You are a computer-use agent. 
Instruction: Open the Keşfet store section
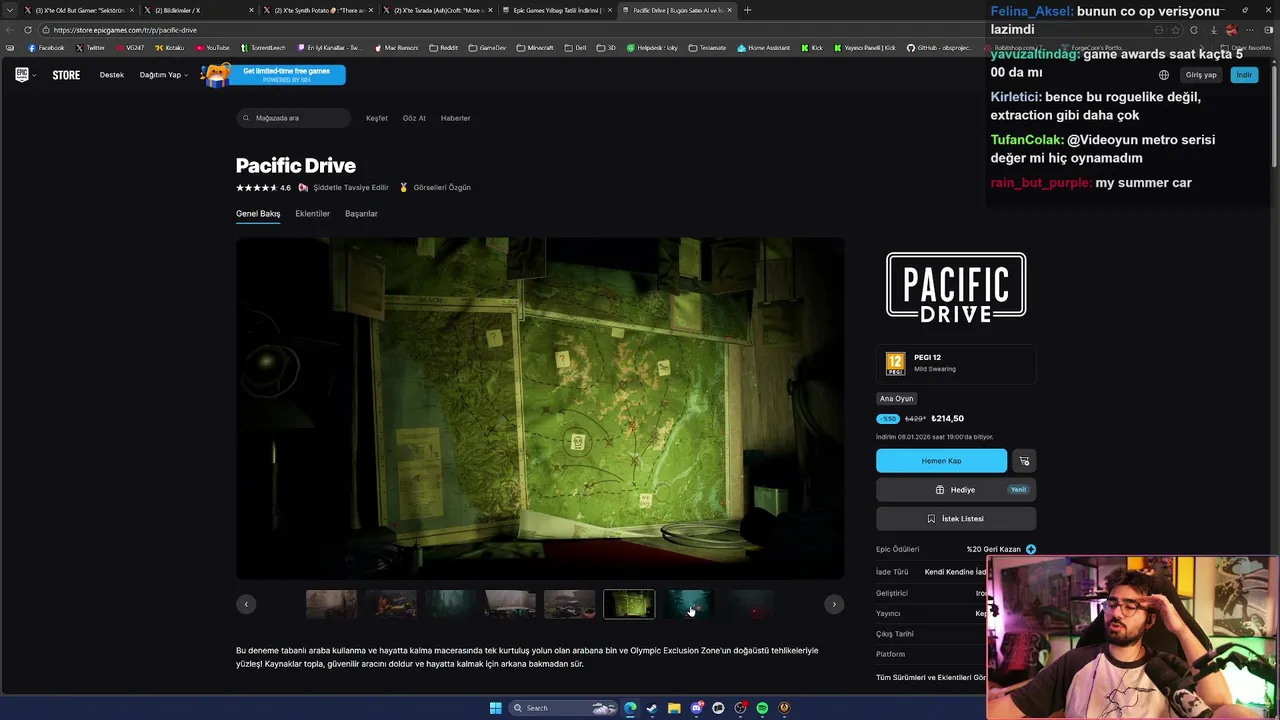coord(377,118)
